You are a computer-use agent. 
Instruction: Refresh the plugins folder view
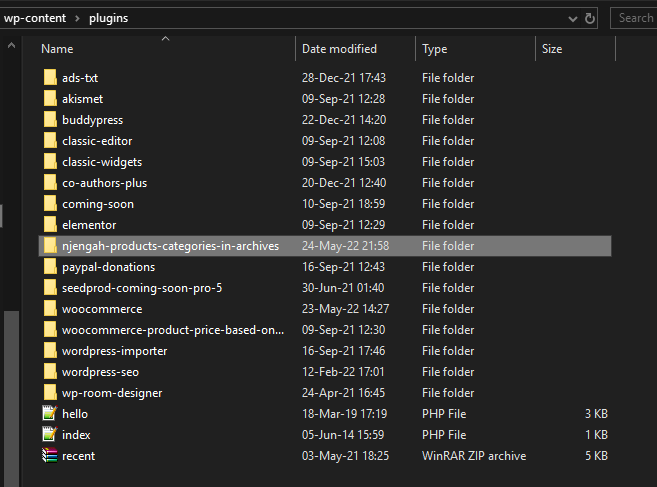(x=590, y=18)
